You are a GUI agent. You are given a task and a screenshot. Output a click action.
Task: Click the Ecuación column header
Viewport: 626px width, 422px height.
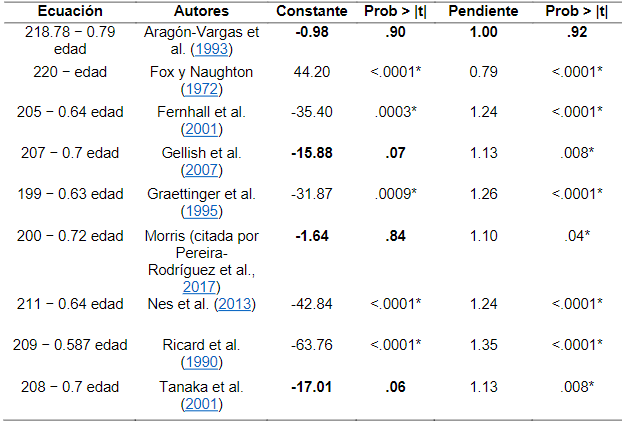(73, 11)
